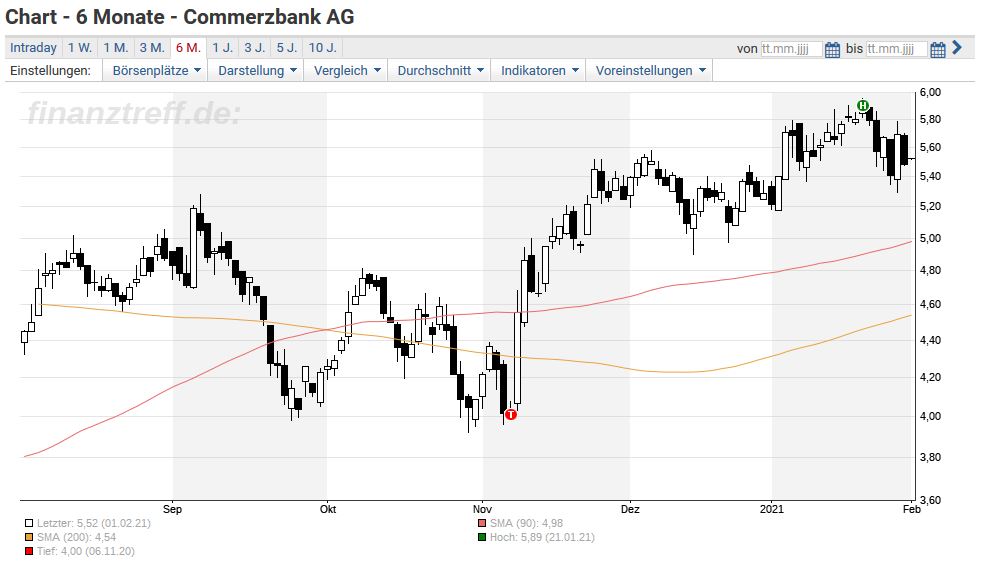983x566 pixels.
Task: Click the 'Okt' x-axis label
Action: click(x=328, y=509)
